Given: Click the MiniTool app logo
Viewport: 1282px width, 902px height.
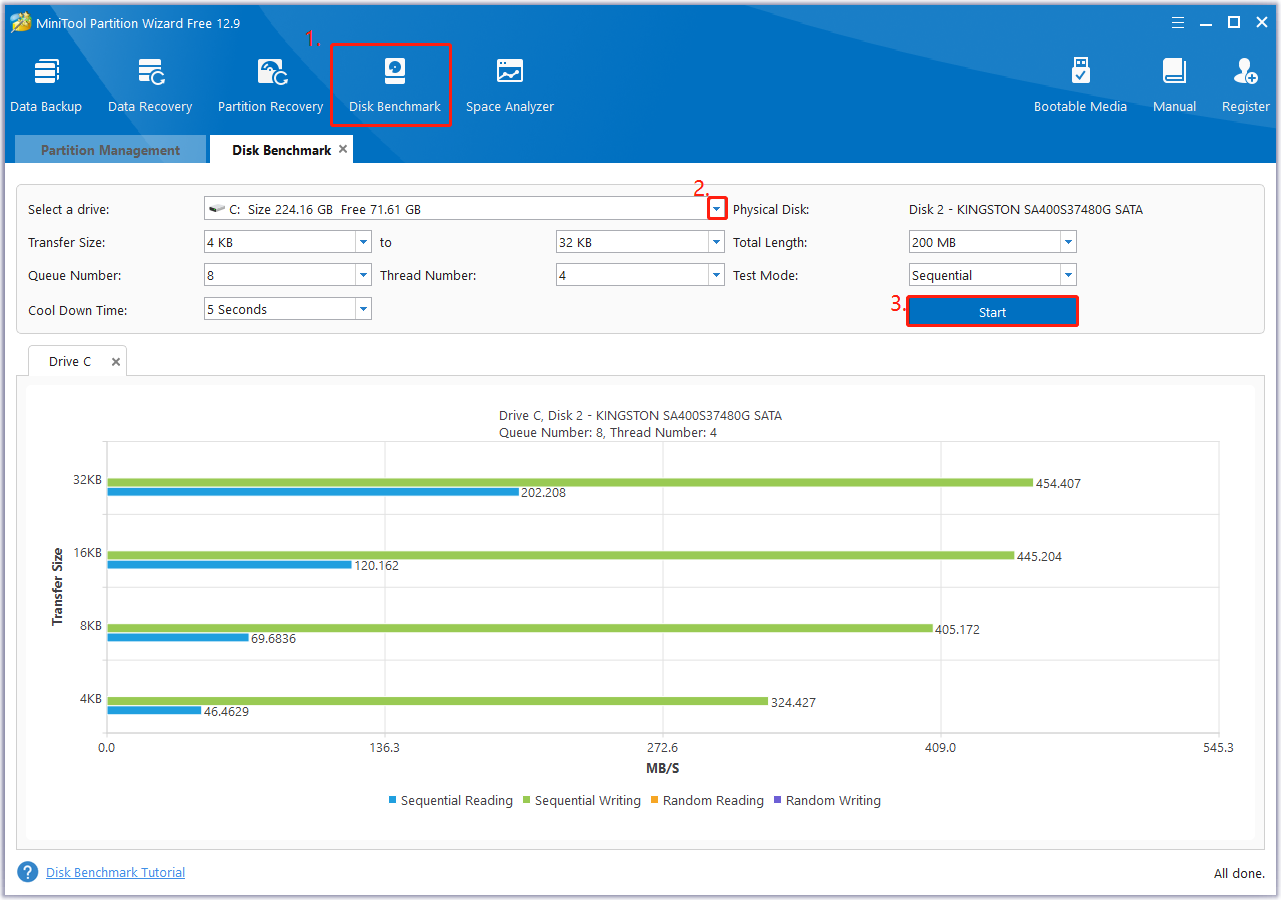Looking at the screenshot, I should (20, 22).
